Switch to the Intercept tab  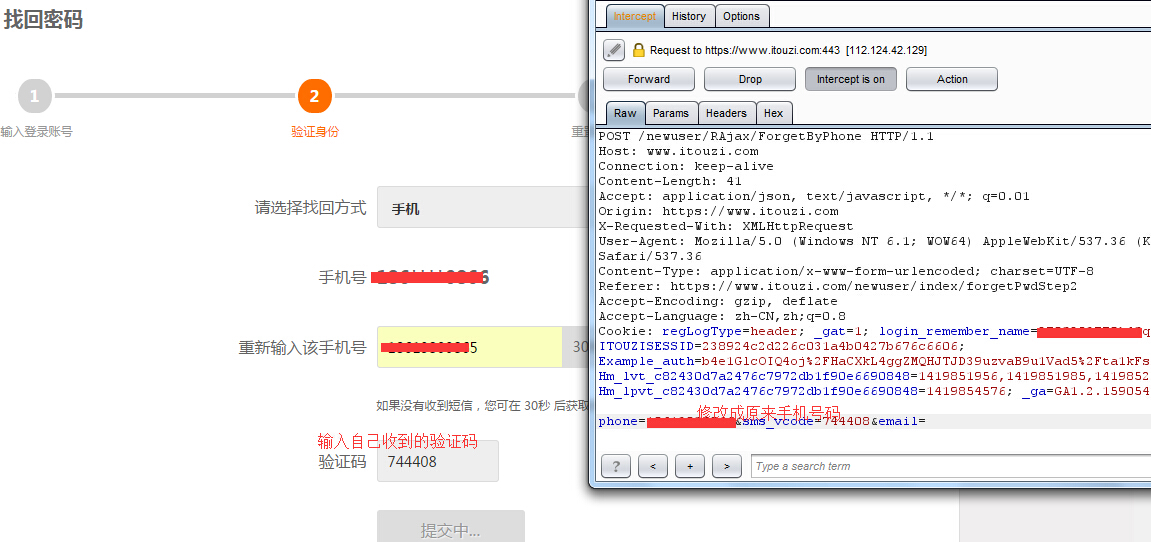click(x=635, y=16)
